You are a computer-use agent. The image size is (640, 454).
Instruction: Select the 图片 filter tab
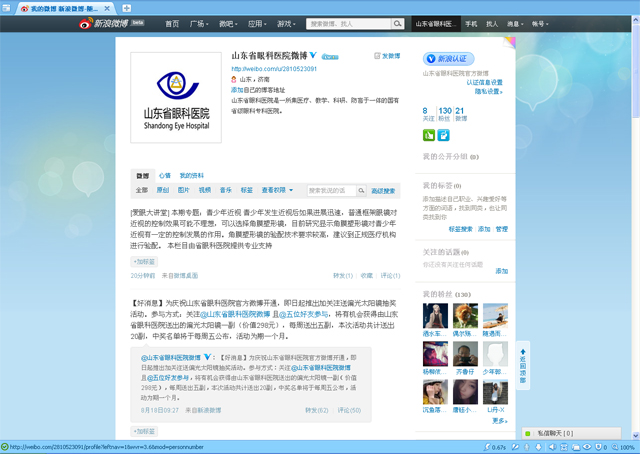(x=183, y=190)
